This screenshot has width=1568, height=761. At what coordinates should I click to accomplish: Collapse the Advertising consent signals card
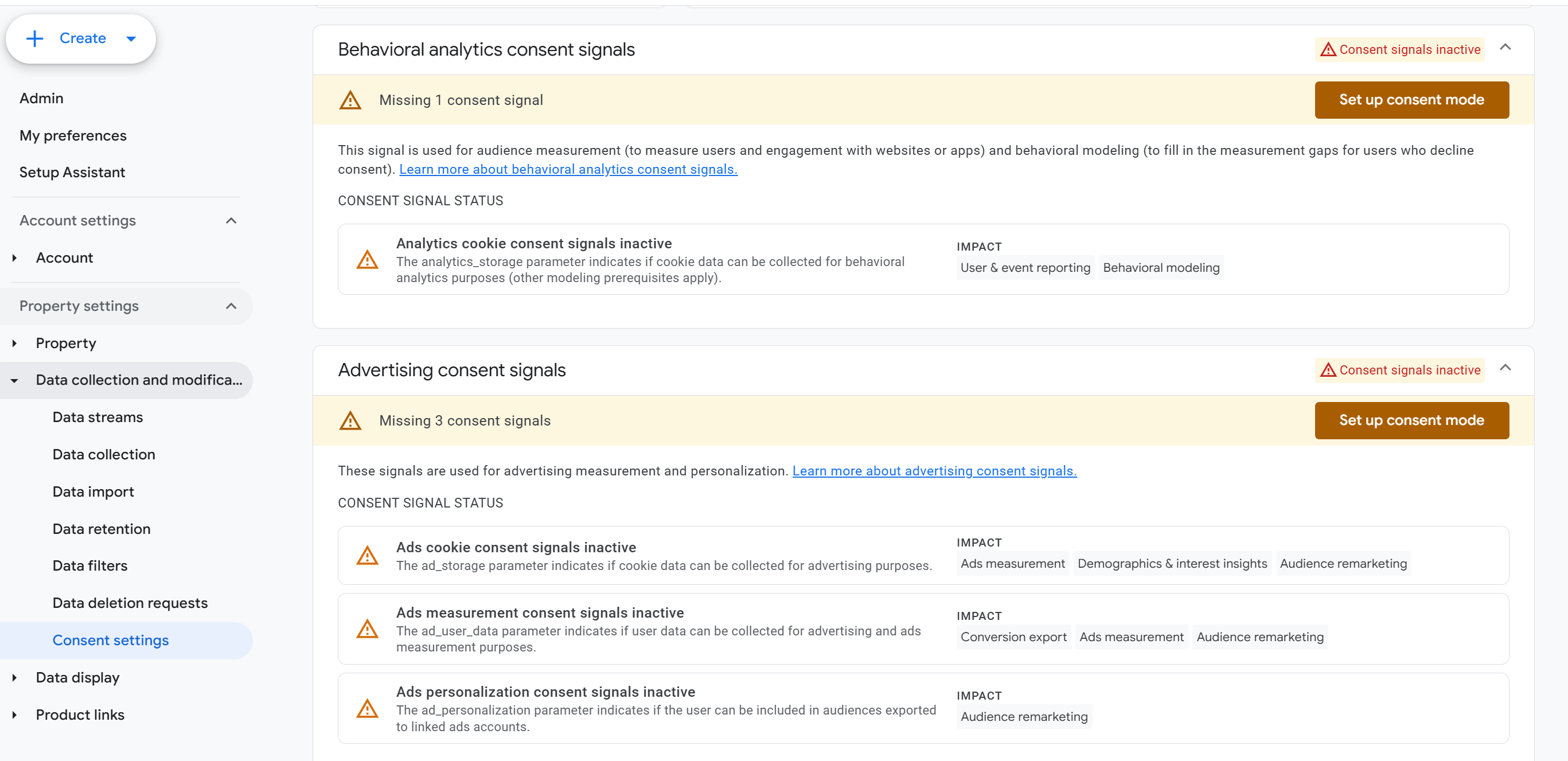click(x=1505, y=367)
